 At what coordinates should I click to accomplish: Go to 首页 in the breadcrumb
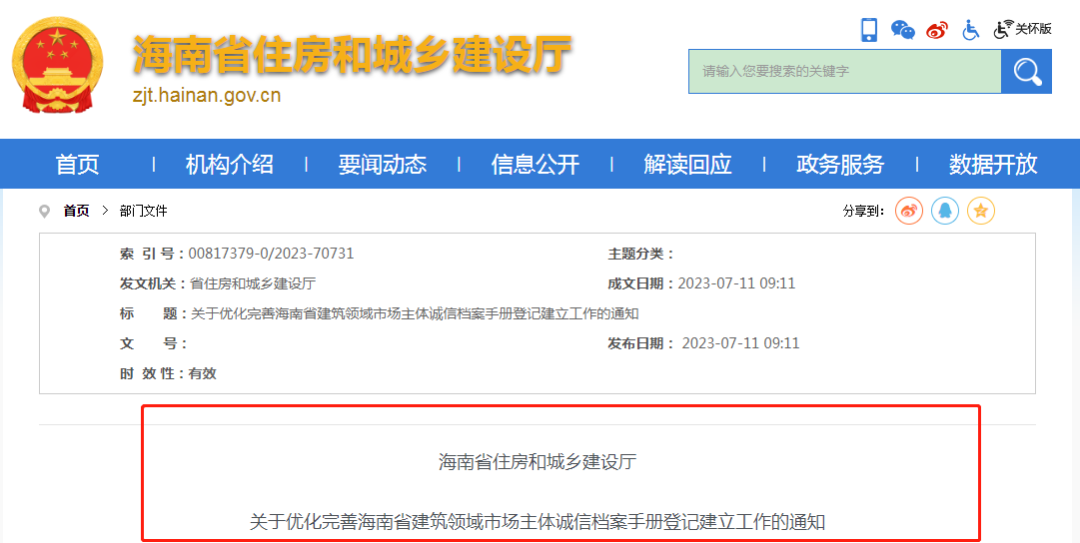(76, 211)
